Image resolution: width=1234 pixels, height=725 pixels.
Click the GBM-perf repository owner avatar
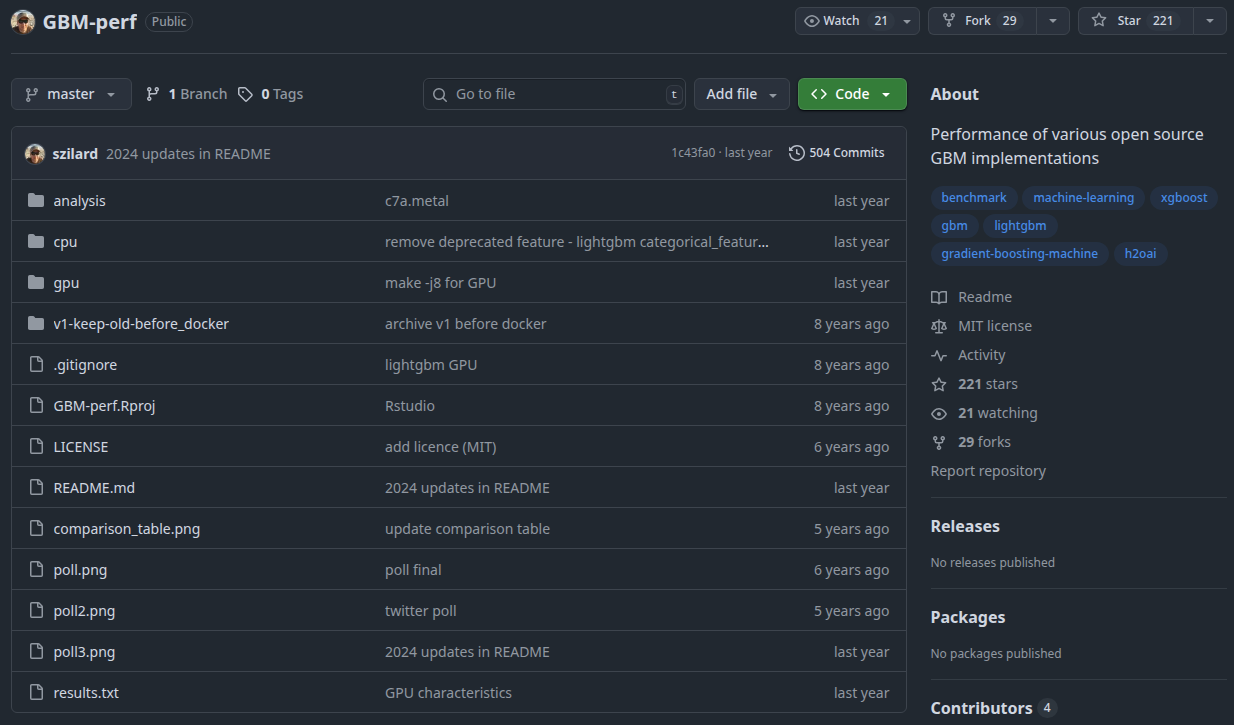point(23,21)
